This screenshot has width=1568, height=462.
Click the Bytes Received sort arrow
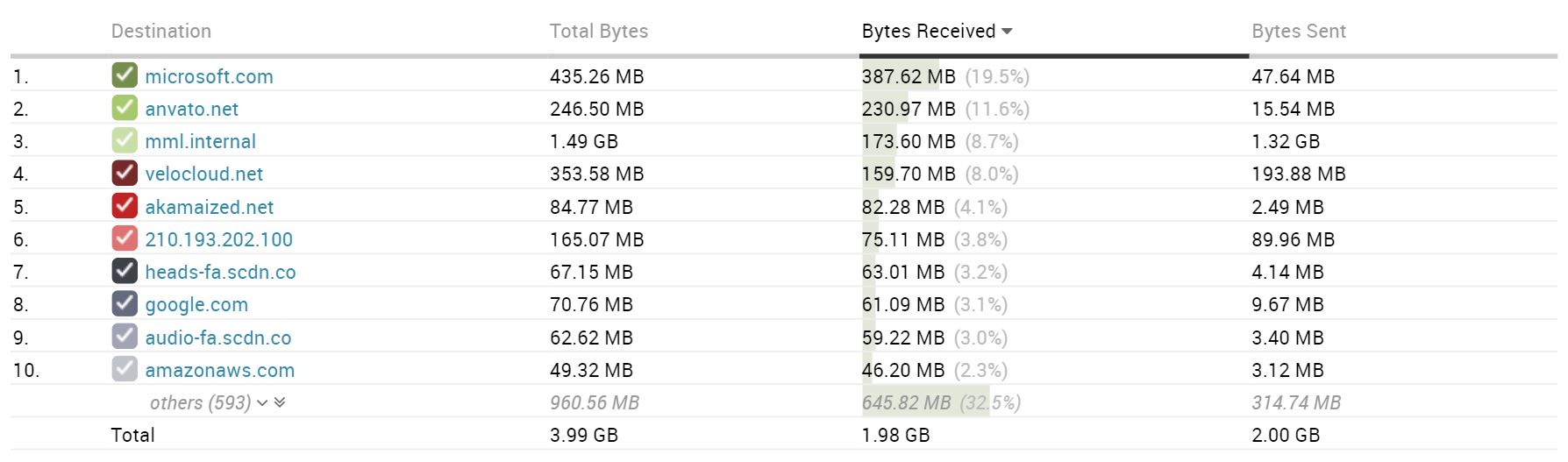pos(1007,32)
